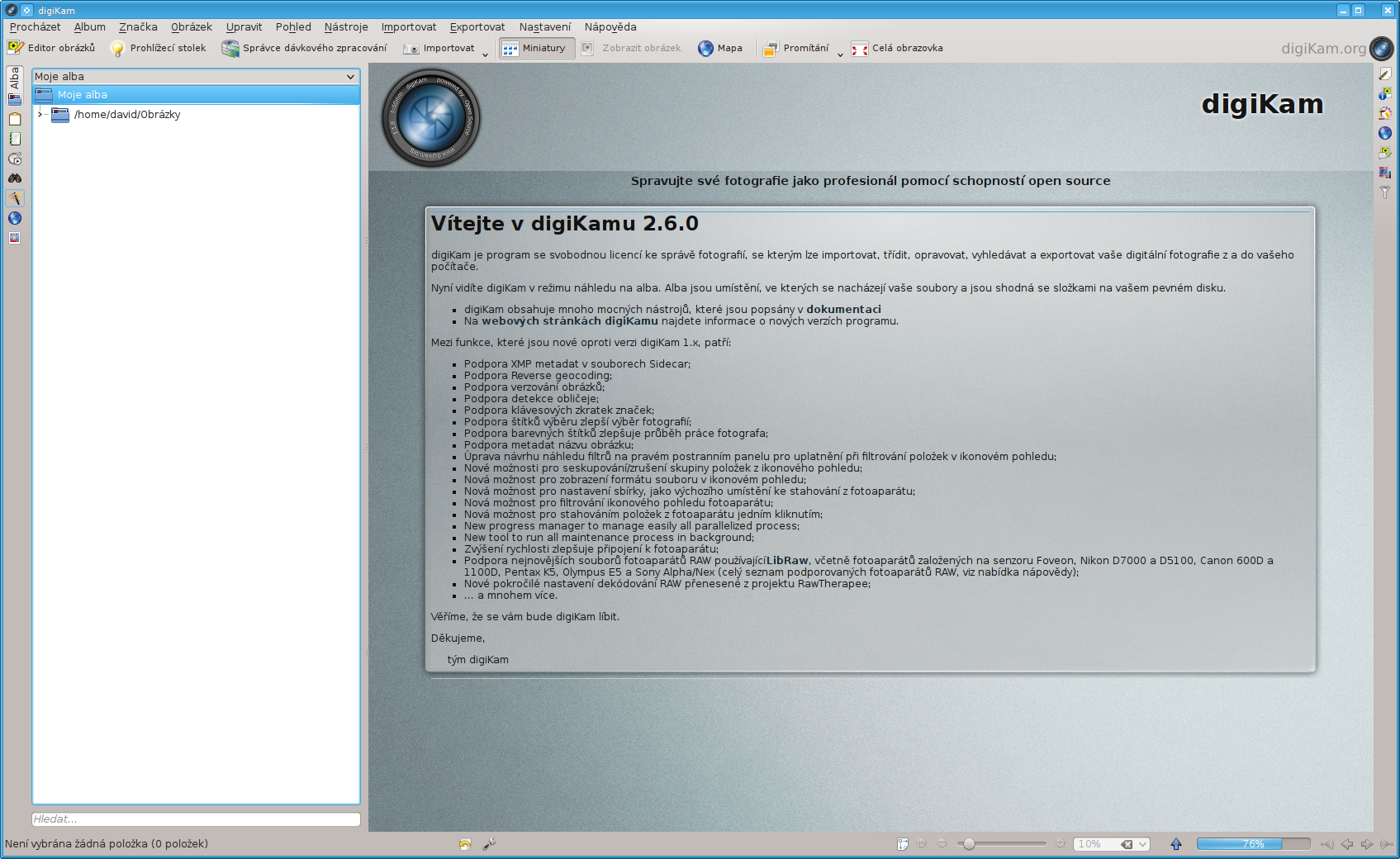The height and width of the screenshot is (859, 1400).
Task: Open the Tools histogram icon in right sidebar
Action: [x=1385, y=173]
